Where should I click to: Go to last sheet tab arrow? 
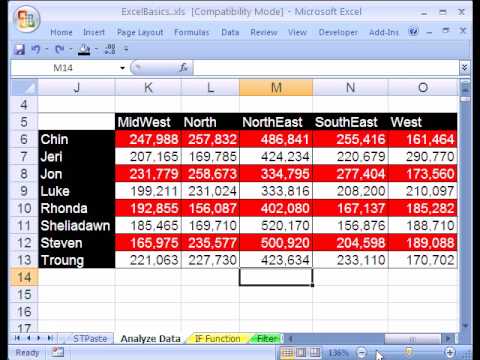tap(50, 338)
